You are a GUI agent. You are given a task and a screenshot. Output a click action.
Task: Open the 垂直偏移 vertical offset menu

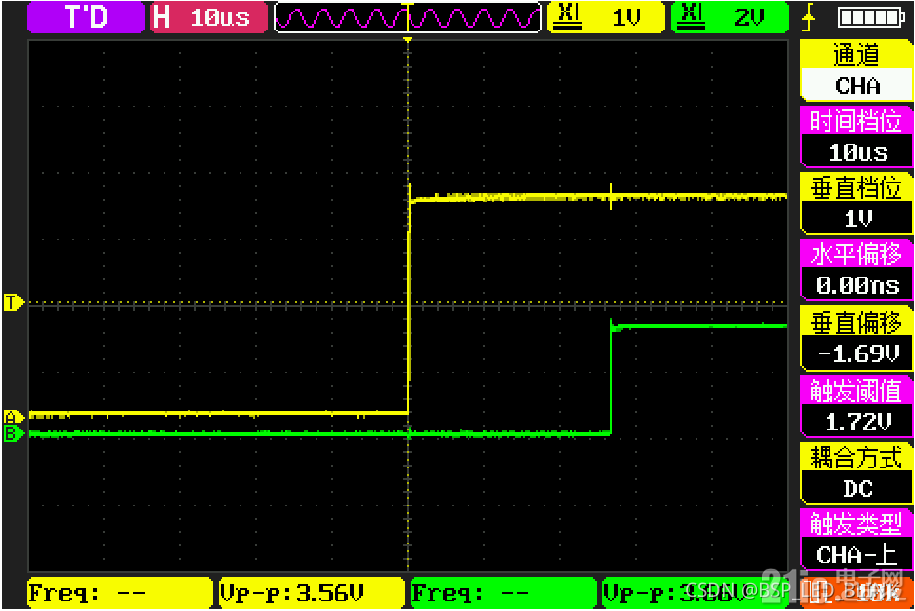coord(856,322)
